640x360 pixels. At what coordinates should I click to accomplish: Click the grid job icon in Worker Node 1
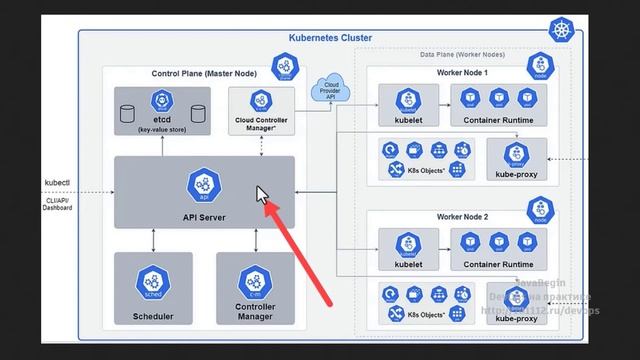click(457, 169)
